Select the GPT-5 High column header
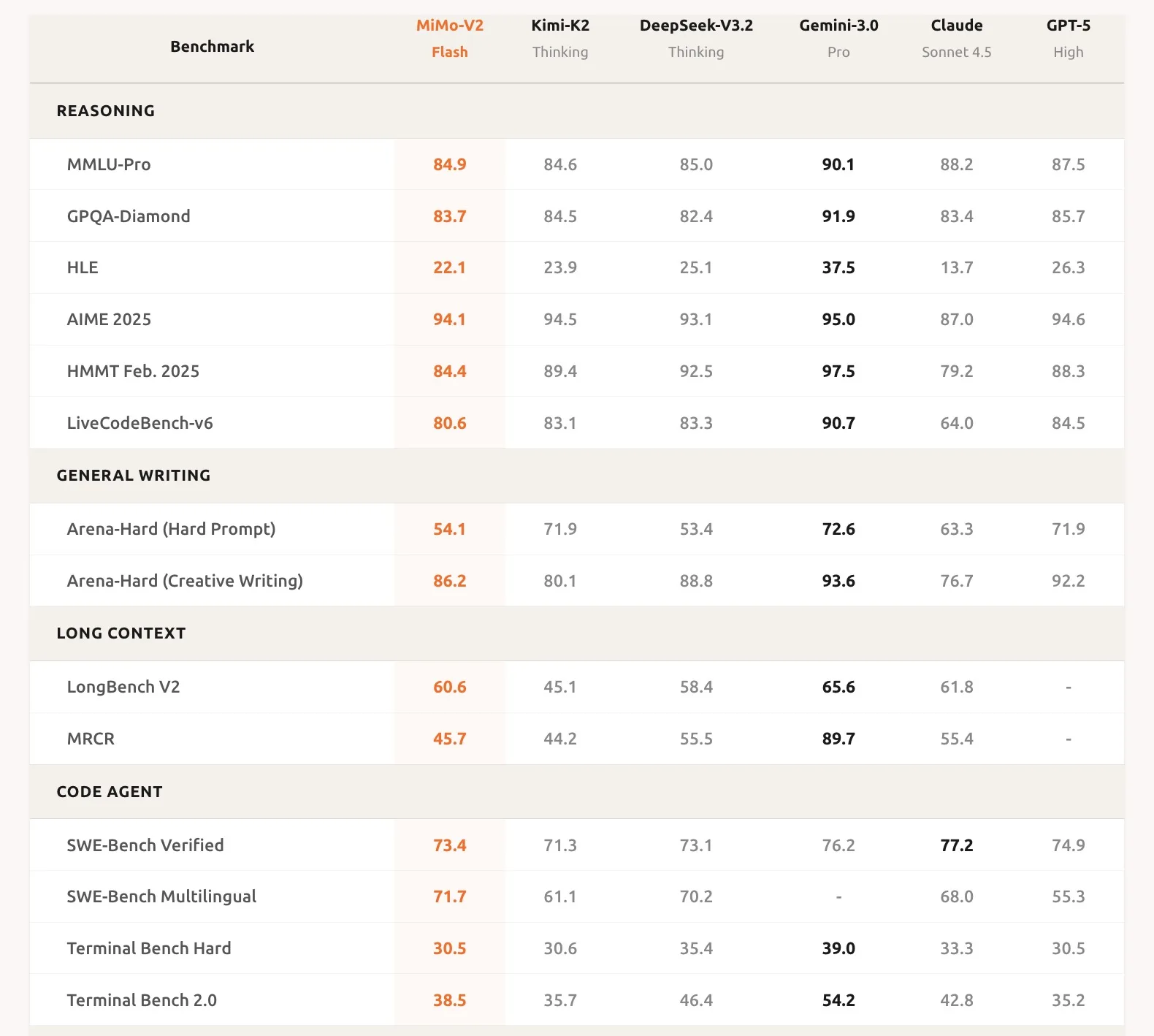The width and height of the screenshot is (1154, 1036). 1068,39
